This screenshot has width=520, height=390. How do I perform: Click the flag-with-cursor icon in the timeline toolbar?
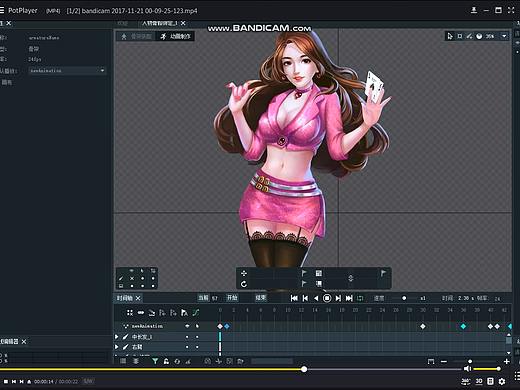pos(184,313)
